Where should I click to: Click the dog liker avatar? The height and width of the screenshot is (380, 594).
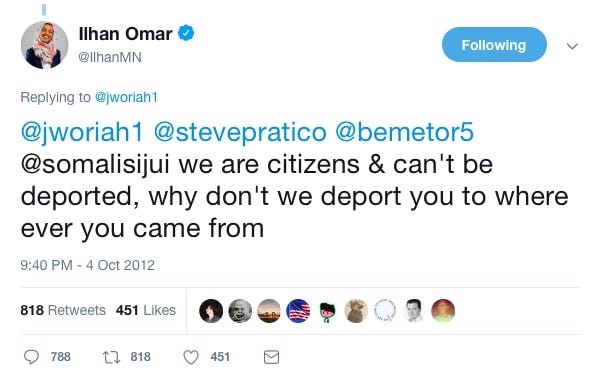[356, 311]
